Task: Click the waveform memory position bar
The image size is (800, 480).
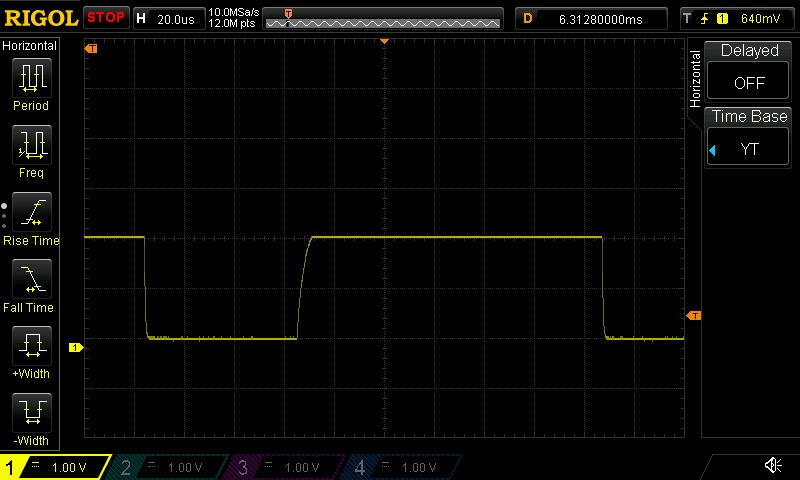Action: (x=384, y=18)
